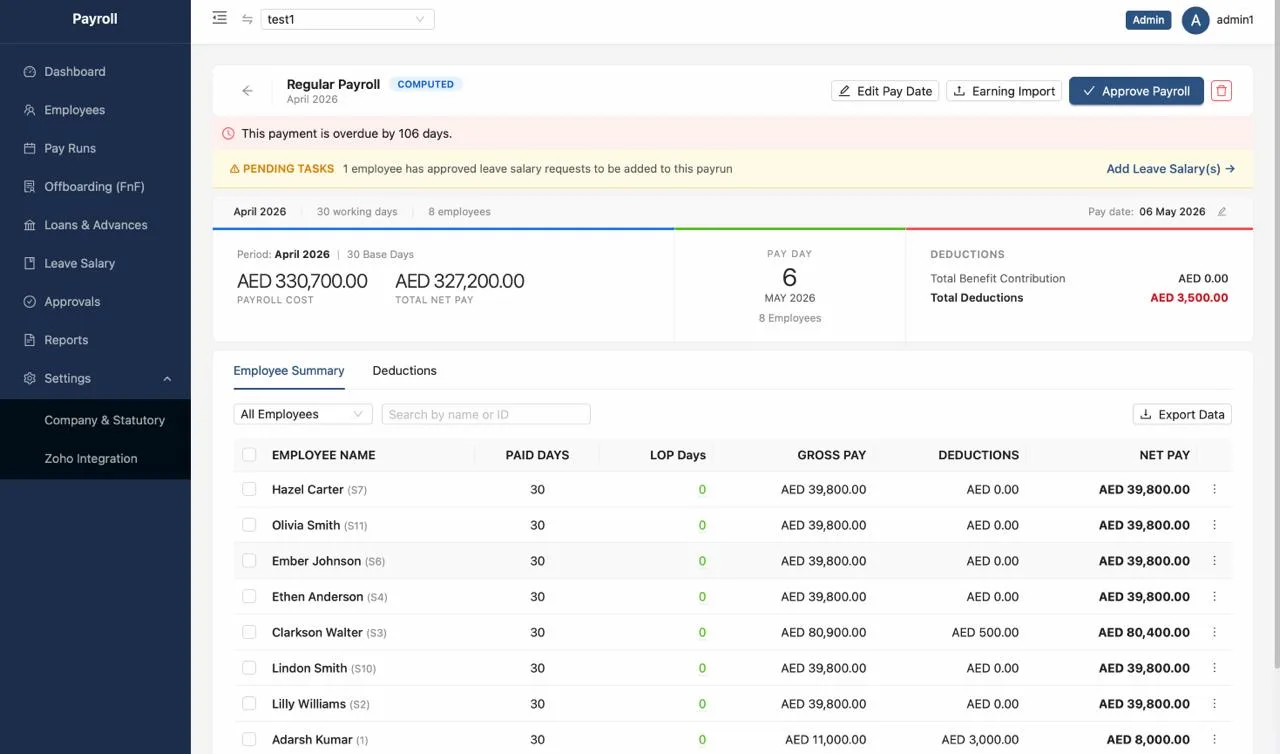Check the Clarkson Walter row checkbox
This screenshot has width=1280, height=754.
click(249, 632)
